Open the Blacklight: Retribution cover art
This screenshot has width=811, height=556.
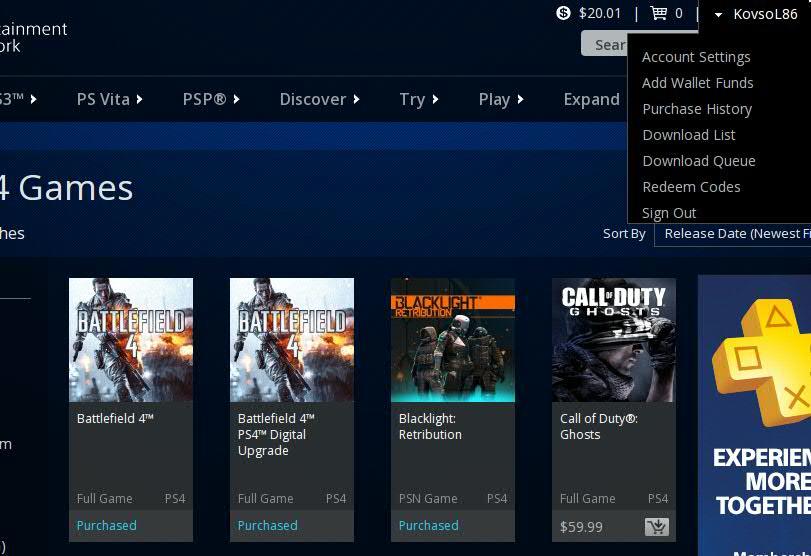[453, 340]
